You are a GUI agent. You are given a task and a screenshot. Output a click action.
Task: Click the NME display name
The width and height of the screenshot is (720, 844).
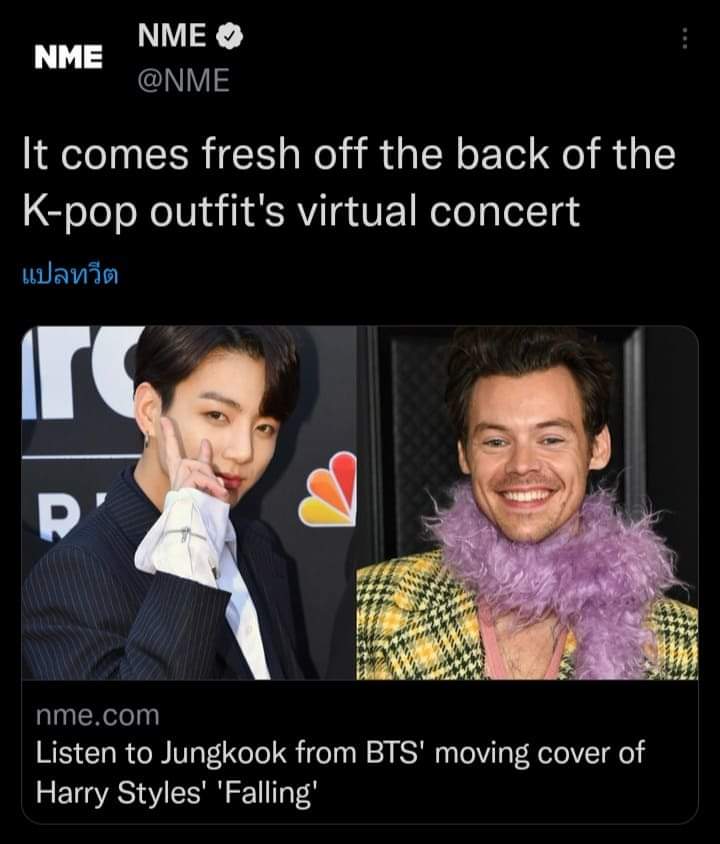pyautogui.click(x=172, y=36)
